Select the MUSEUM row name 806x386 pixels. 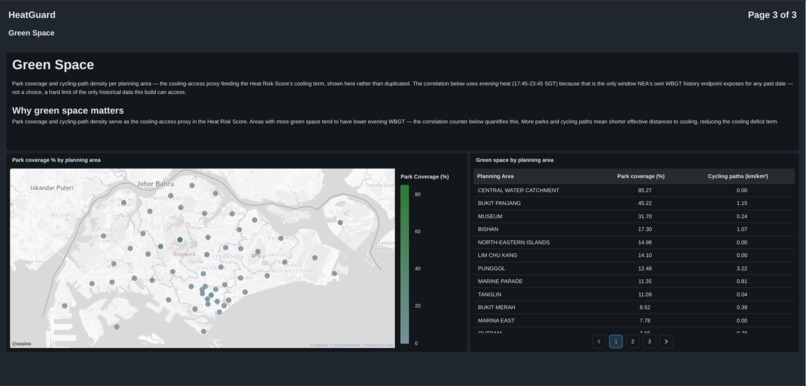(x=490, y=216)
